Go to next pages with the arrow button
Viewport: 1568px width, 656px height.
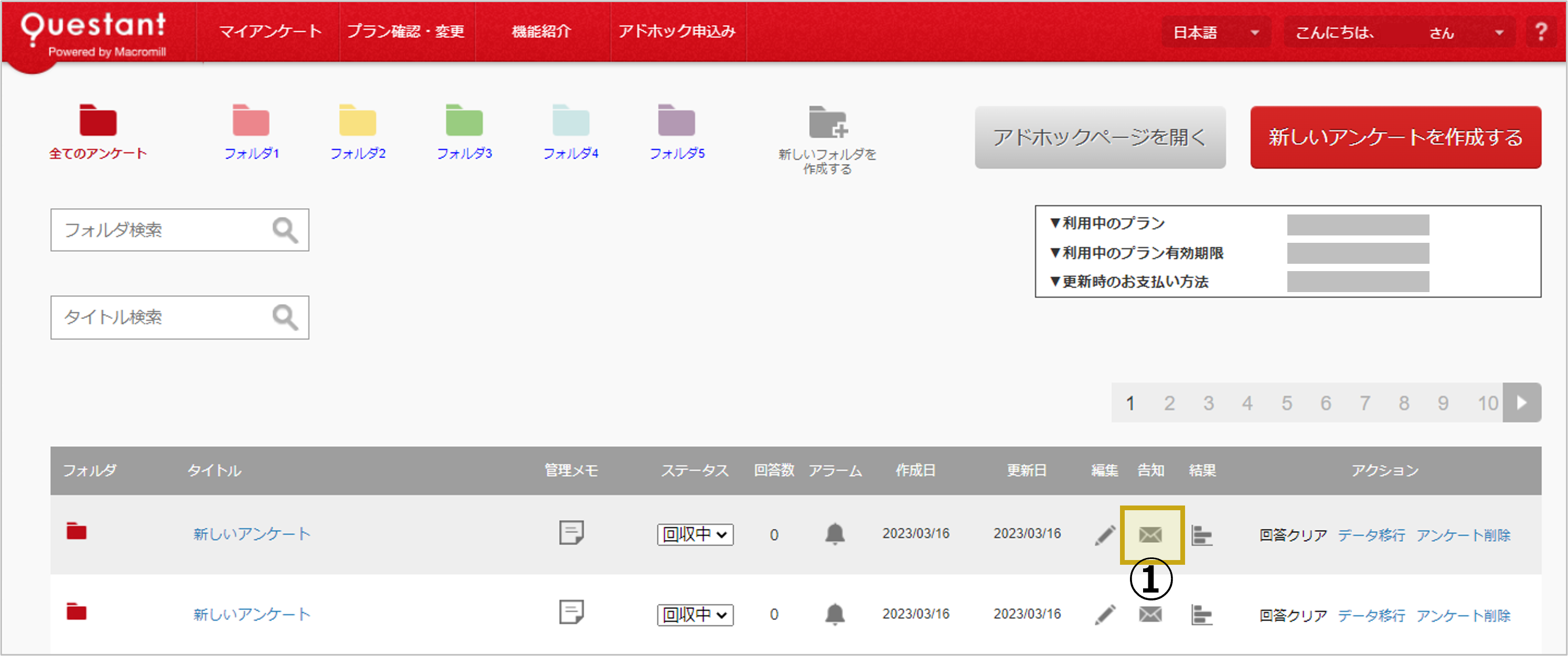[1522, 402]
